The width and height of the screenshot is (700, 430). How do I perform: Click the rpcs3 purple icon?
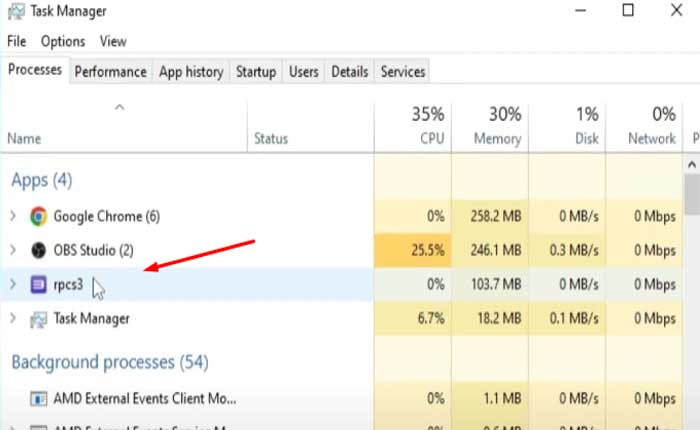coord(39,284)
